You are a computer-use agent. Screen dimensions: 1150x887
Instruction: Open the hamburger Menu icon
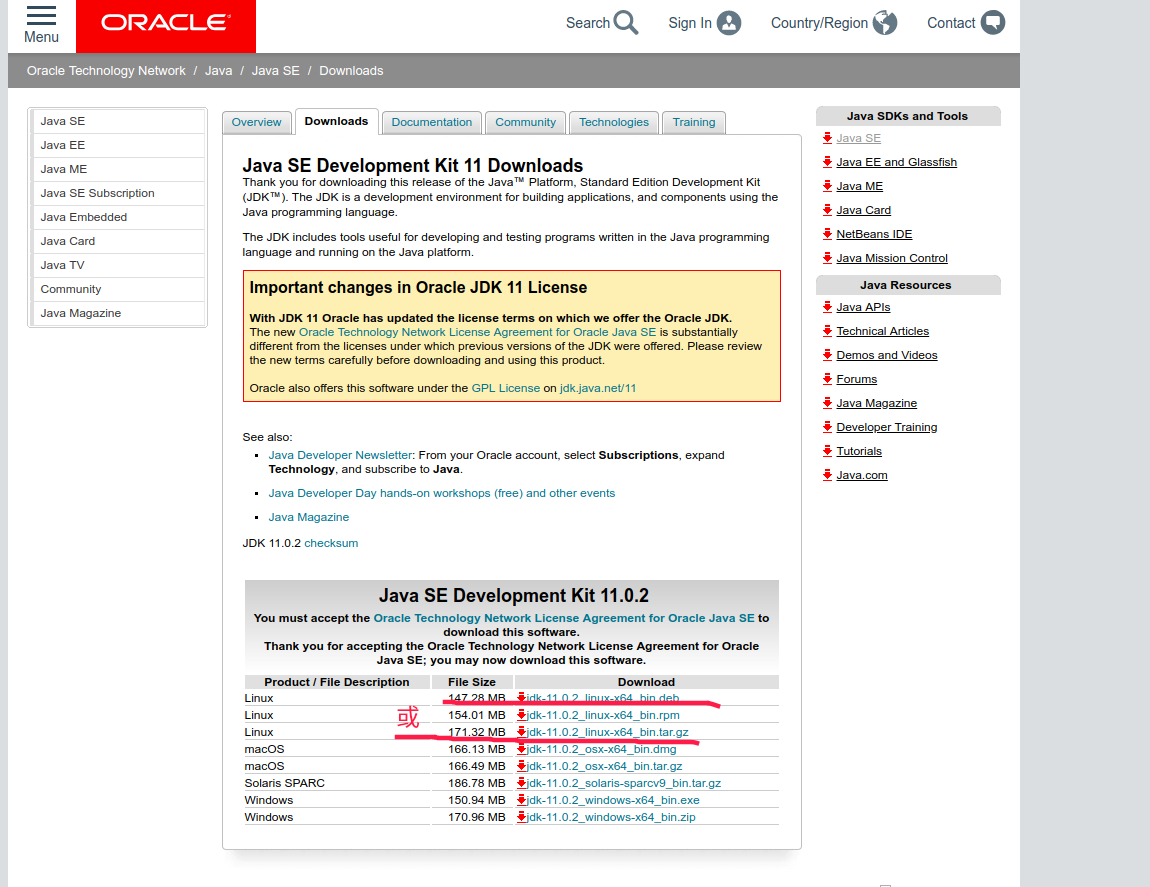click(41, 15)
